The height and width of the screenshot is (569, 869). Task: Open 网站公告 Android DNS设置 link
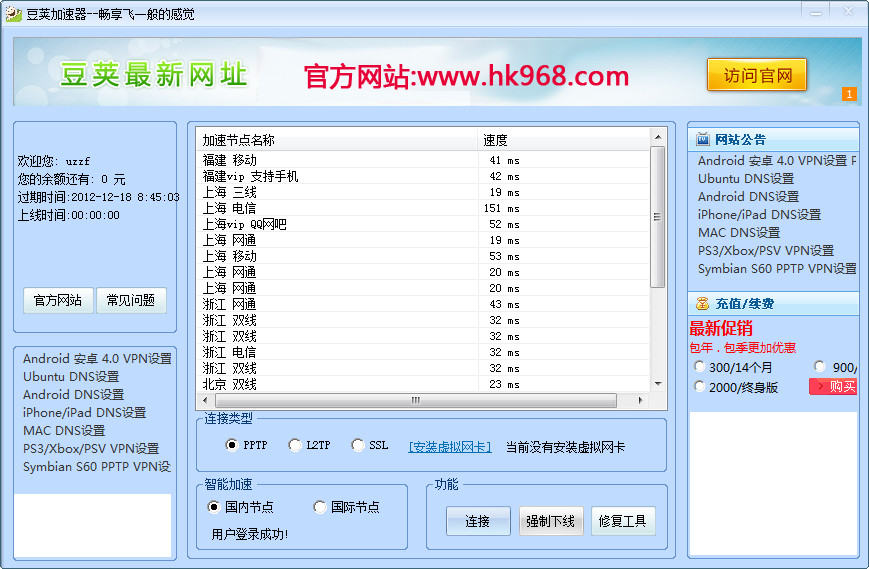(x=748, y=197)
